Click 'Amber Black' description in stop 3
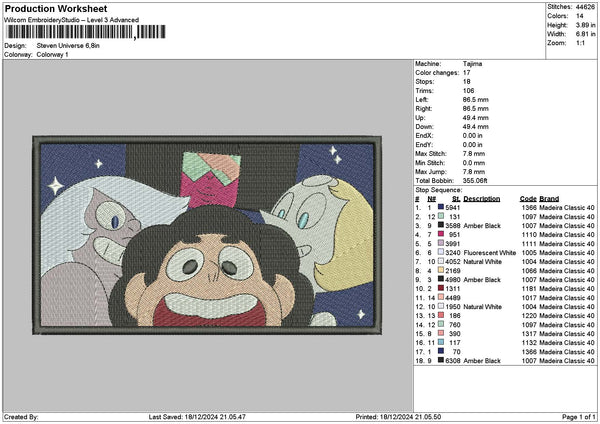Screen dimensions: 600x424 click(482, 225)
